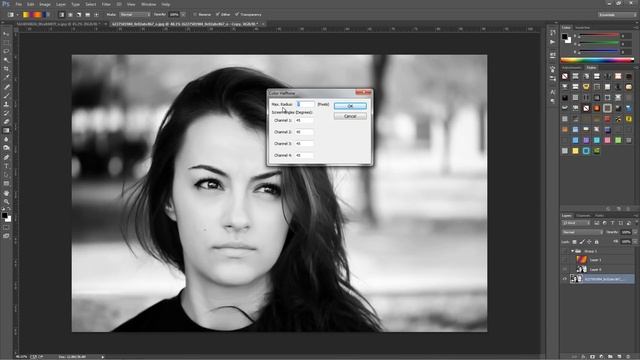Click Add layer mask icon in Layers panel
640x360 pixels.
[x=592, y=356]
